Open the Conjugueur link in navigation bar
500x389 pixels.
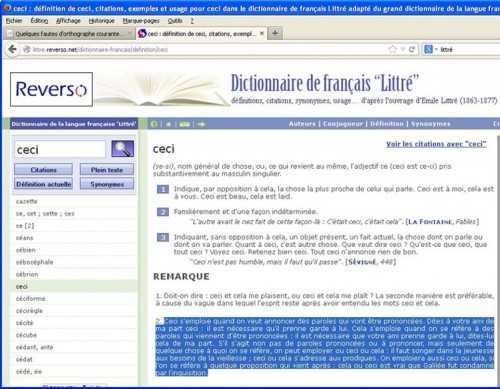click(343, 124)
